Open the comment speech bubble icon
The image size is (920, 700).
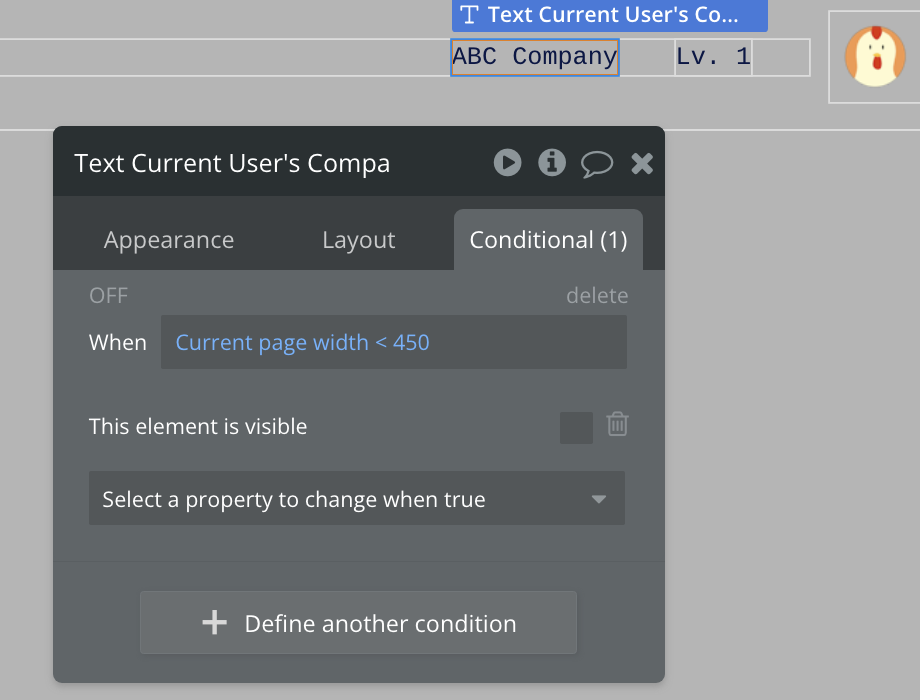[x=597, y=164]
